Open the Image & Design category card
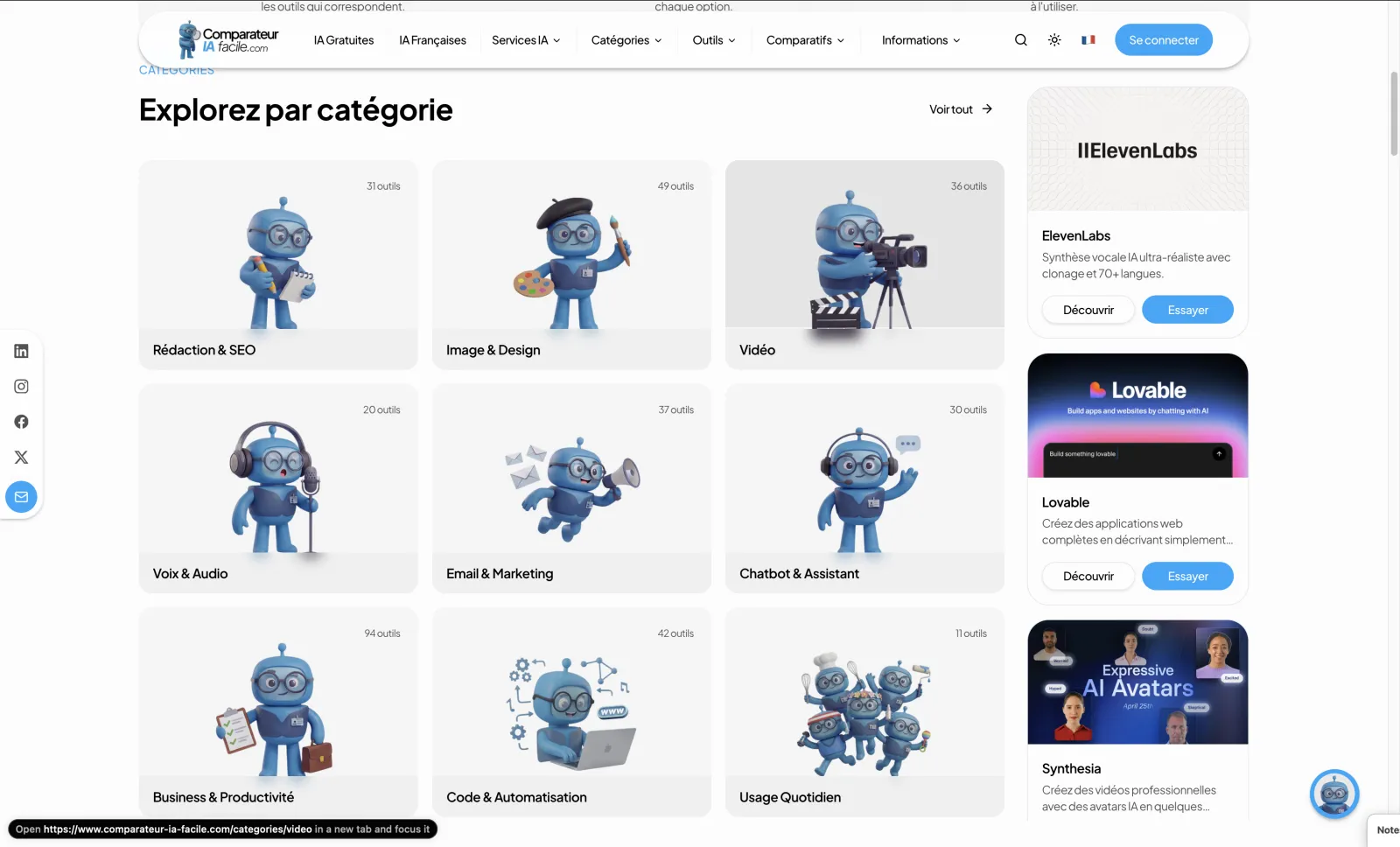The width and height of the screenshot is (1400, 847). coord(571,264)
